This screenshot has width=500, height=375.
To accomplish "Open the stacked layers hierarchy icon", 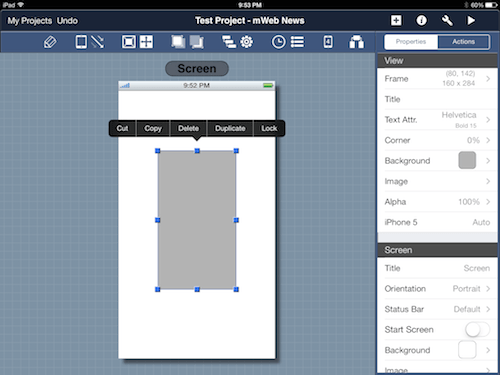I will tap(229, 42).
